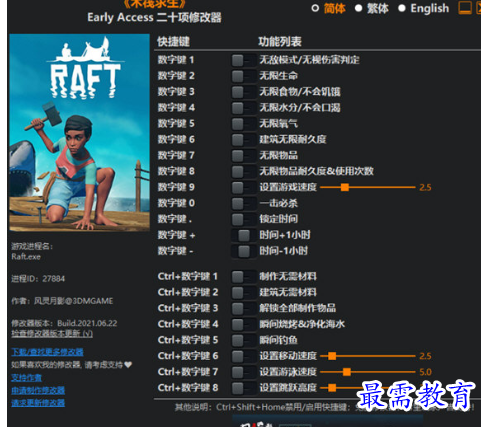Click the Build.2021.06.22 version text

[x=87, y=323]
